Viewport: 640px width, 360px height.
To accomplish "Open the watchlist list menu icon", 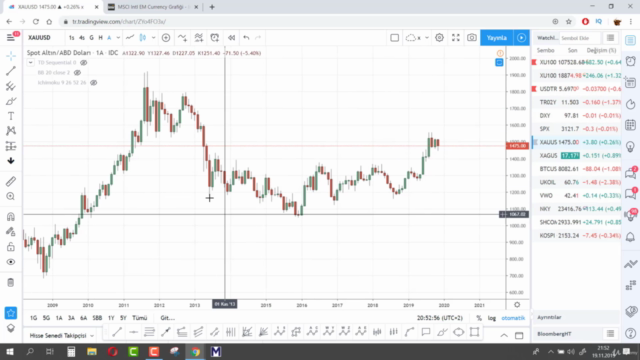I will pyautogui.click(x=610, y=38).
